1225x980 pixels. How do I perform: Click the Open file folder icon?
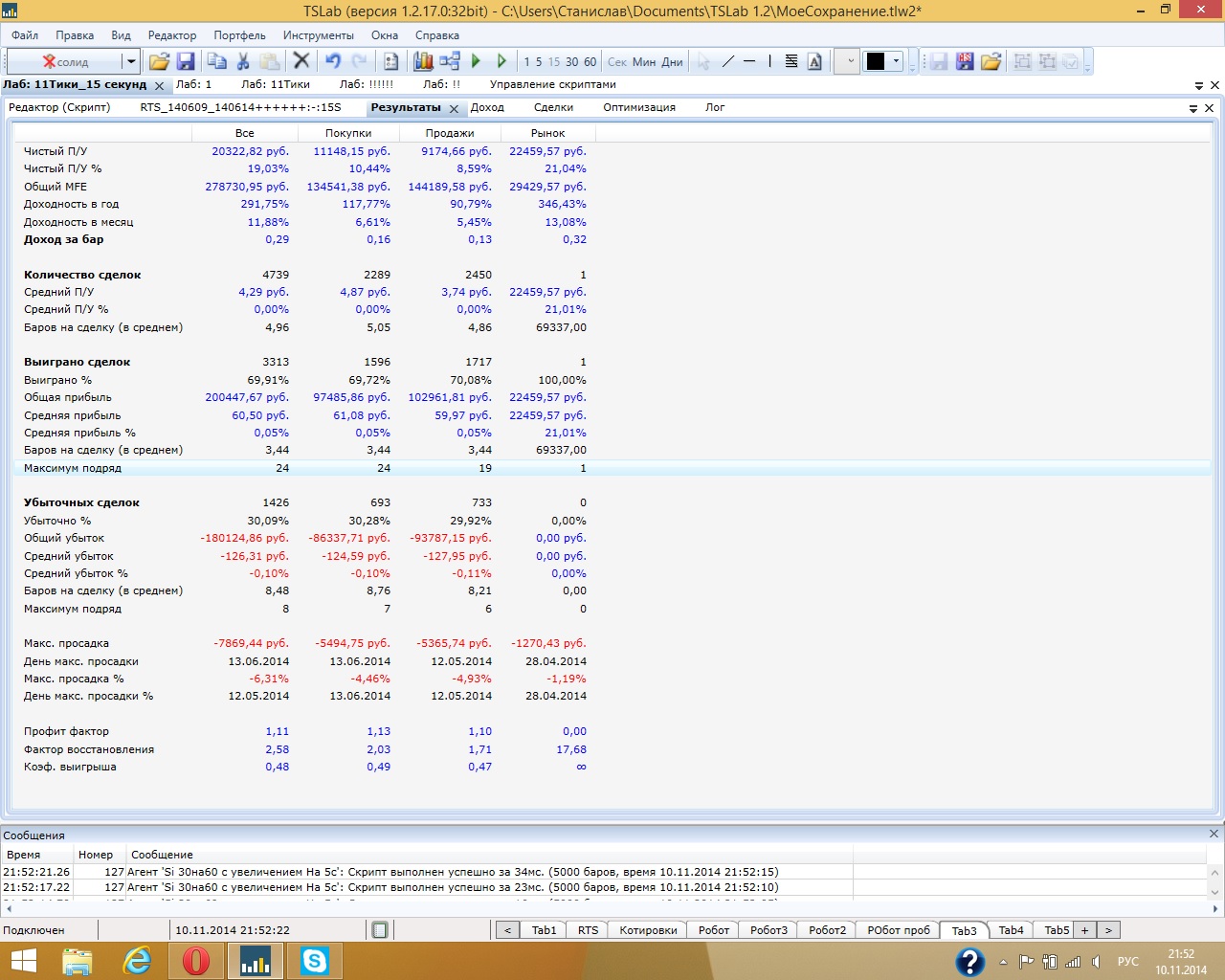159,61
